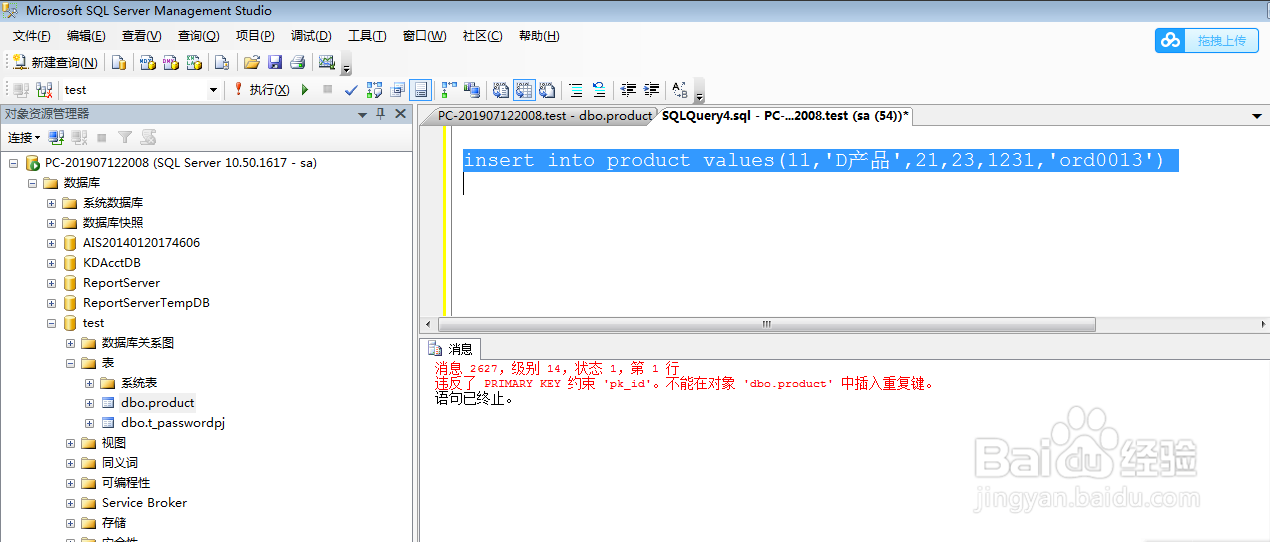This screenshot has width=1270, height=542.
Task: Click the error text 语句已终止。
Action: click(x=475, y=398)
